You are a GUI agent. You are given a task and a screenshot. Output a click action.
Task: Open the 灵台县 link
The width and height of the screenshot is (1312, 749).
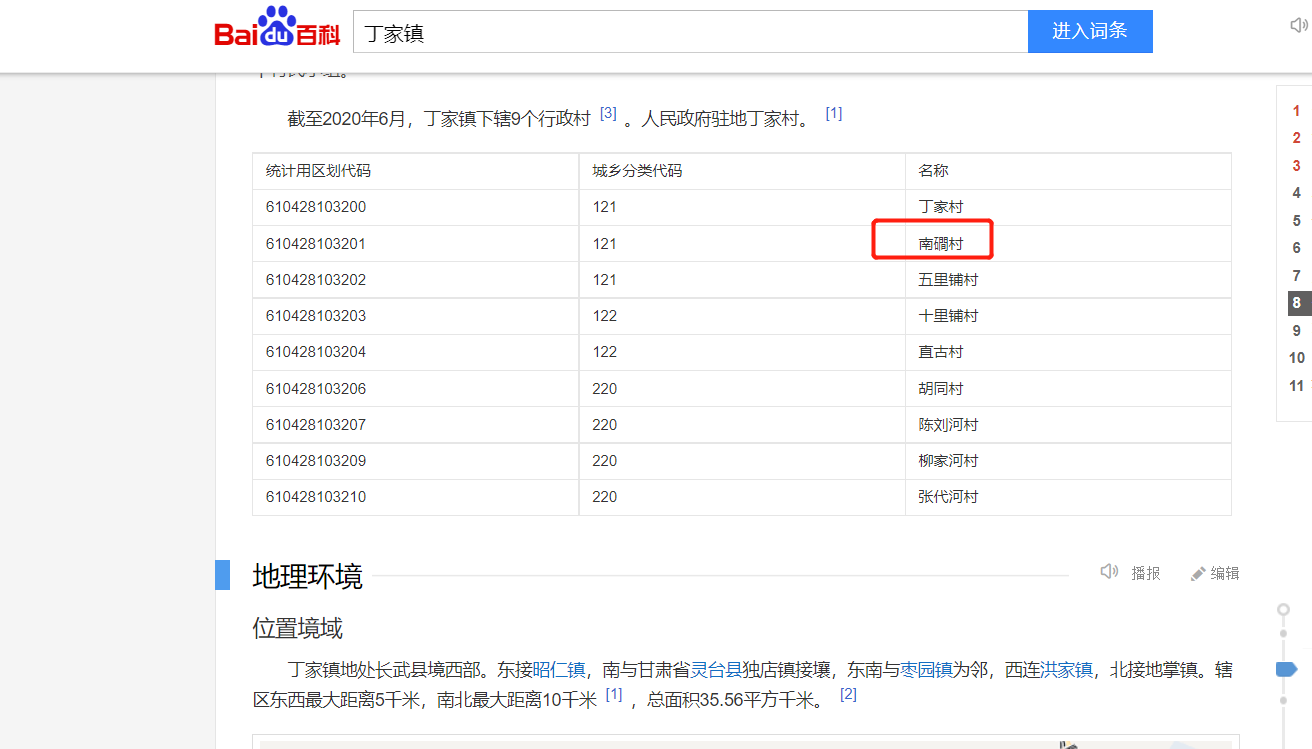716,670
